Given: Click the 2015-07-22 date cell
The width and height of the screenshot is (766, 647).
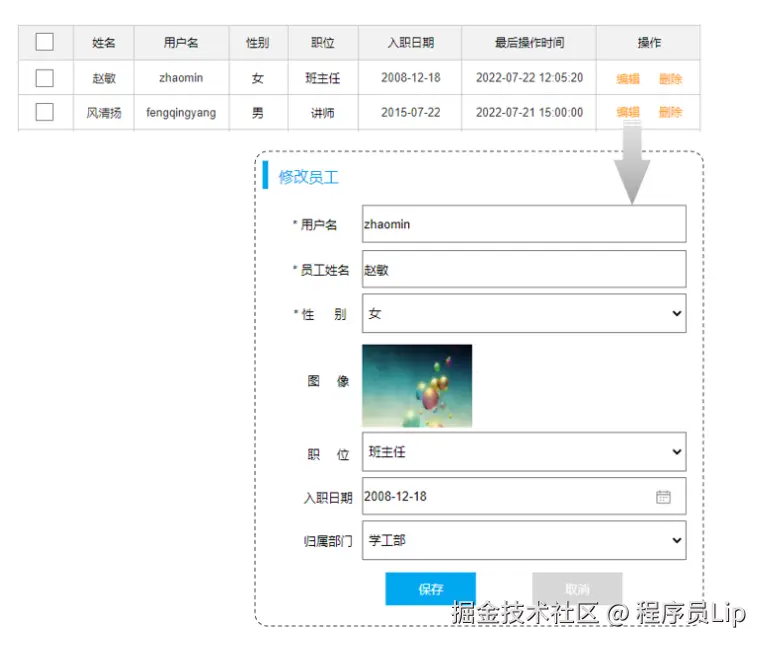Looking at the screenshot, I should (x=410, y=113).
